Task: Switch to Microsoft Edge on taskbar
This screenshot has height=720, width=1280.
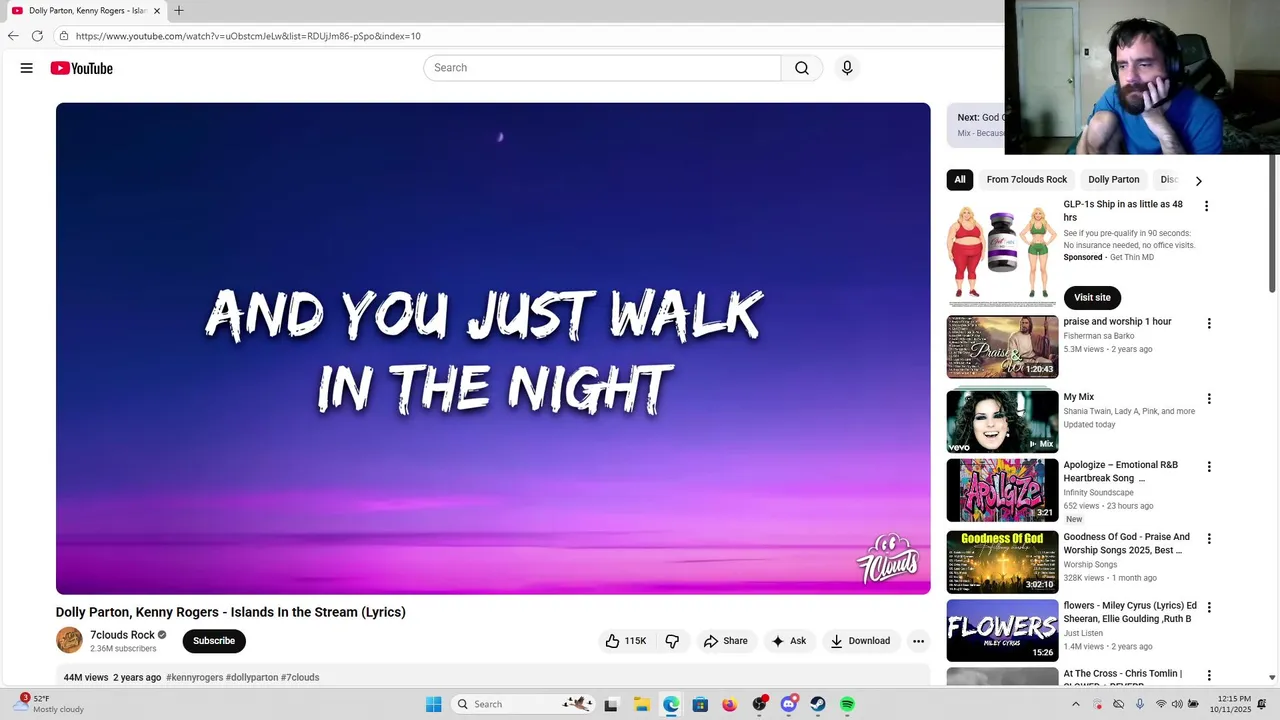Action: 671,704
